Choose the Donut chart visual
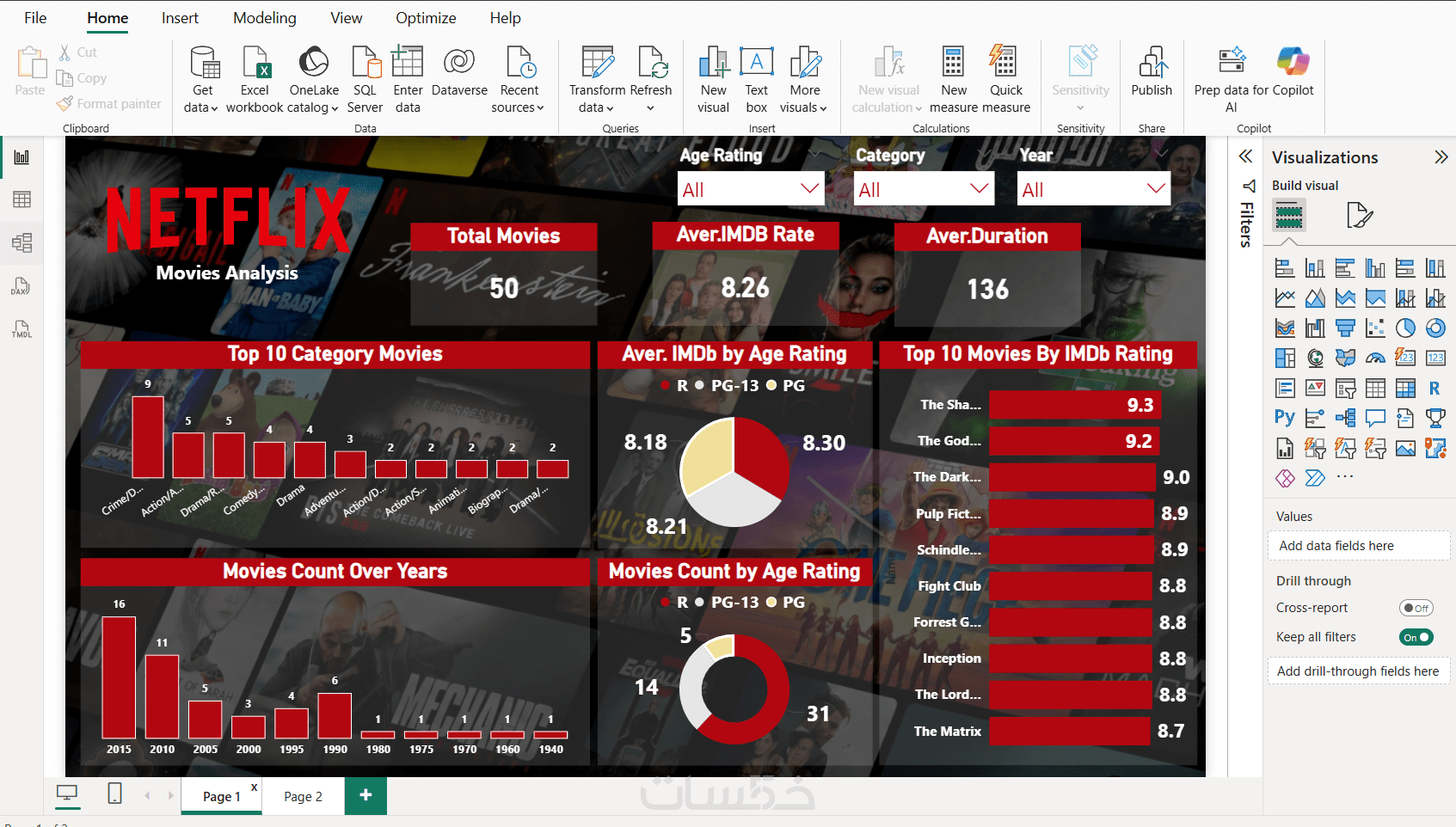Viewport: 1456px width, 827px height. coord(1435,328)
